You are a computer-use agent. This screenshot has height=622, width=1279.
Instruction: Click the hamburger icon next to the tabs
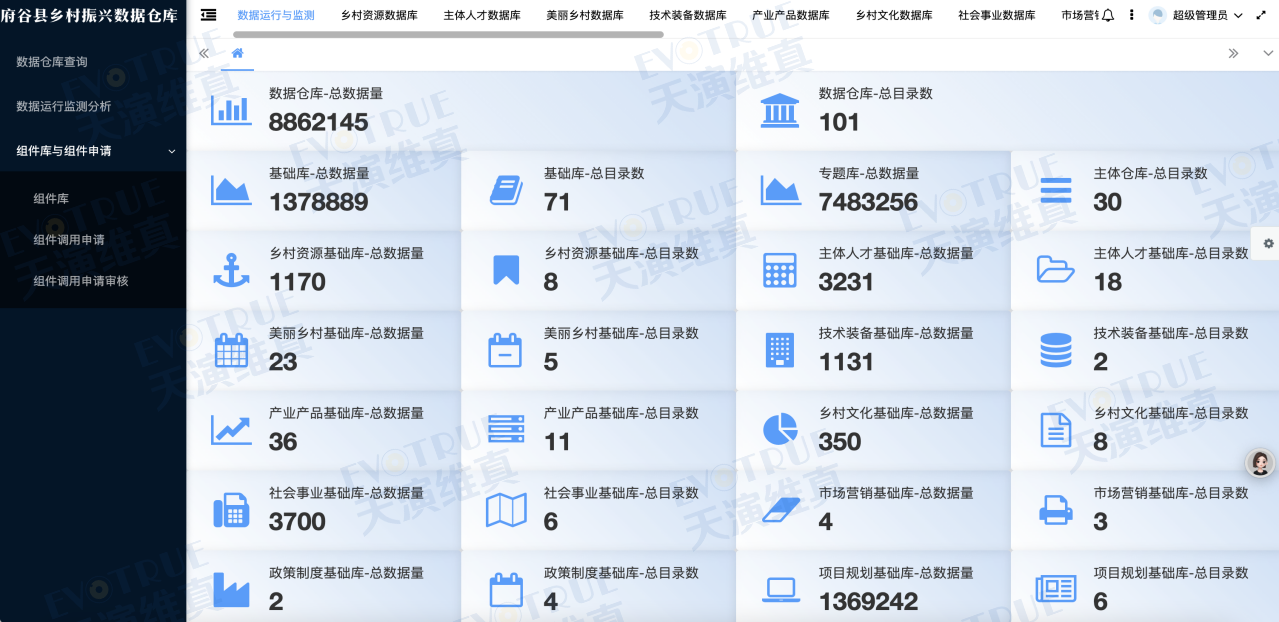point(207,15)
